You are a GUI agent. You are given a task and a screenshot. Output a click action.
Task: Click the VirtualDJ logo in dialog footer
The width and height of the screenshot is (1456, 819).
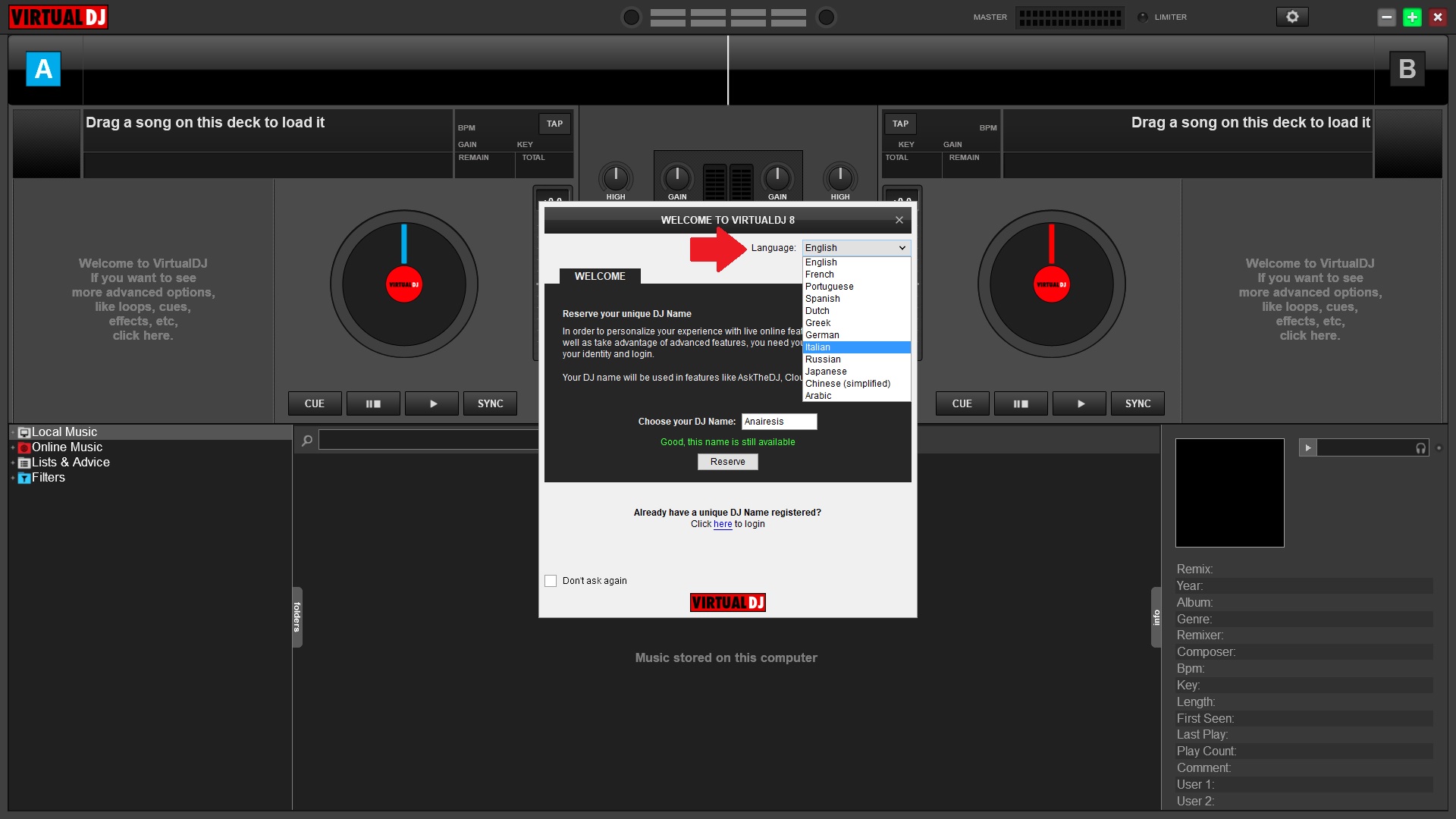[727, 602]
